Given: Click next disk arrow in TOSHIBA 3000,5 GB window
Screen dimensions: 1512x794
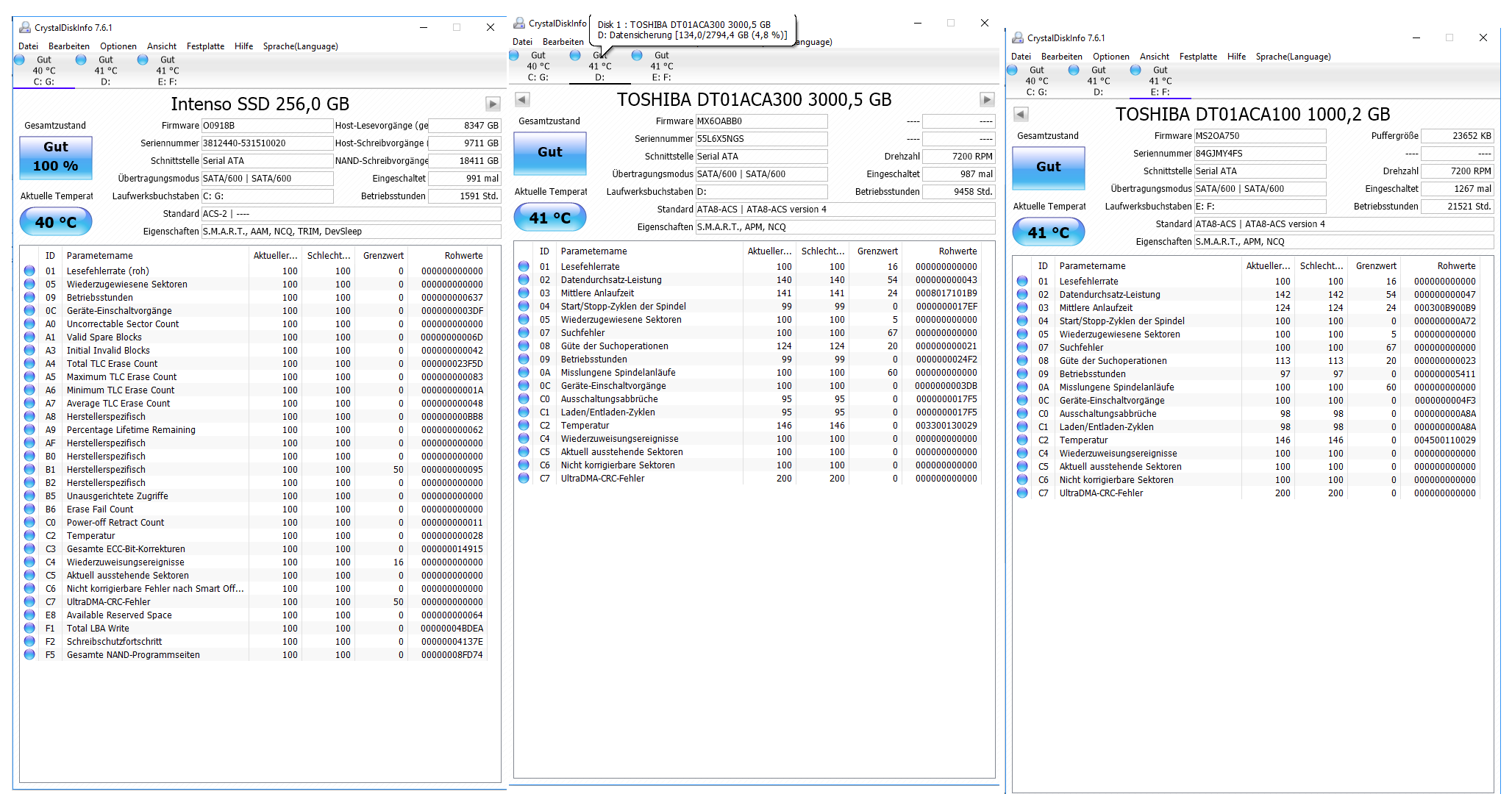Looking at the screenshot, I should point(987,99).
